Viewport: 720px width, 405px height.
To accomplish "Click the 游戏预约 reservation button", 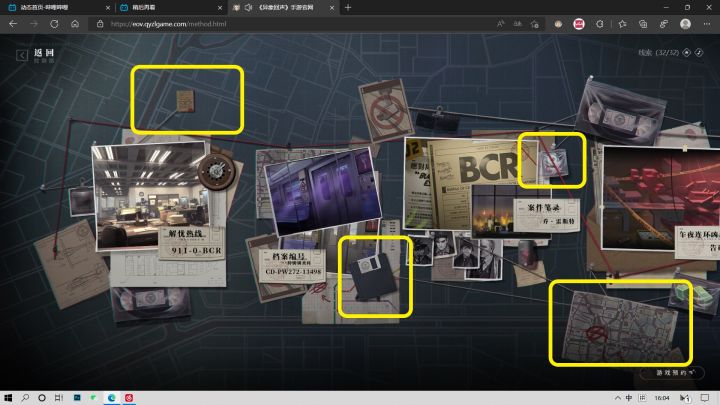I will [x=672, y=372].
